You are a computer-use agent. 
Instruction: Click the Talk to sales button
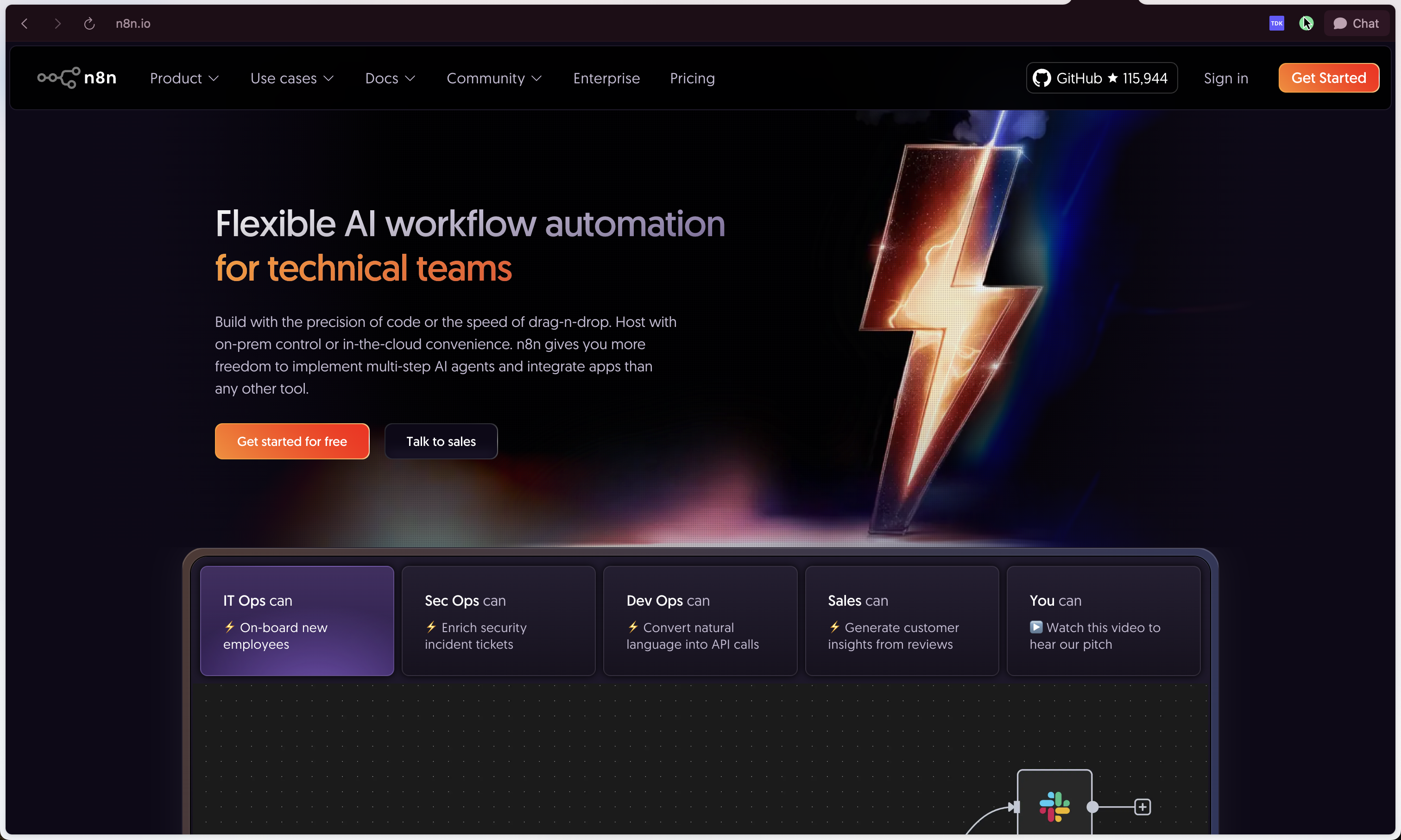(441, 441)
